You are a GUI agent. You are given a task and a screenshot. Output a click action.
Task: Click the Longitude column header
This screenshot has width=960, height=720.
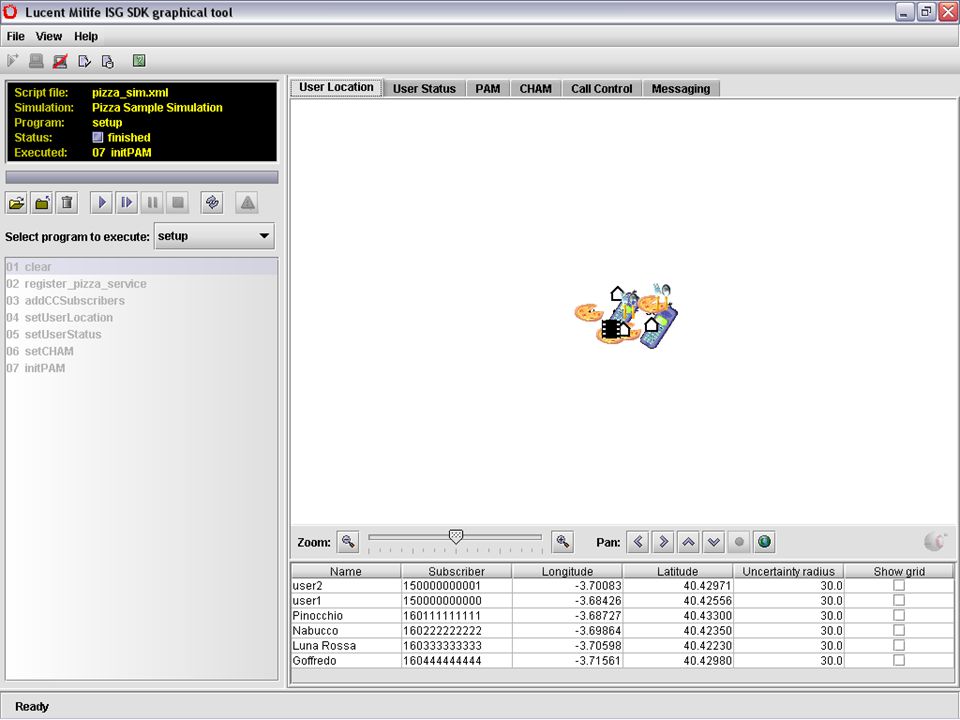tap(568, 571)
